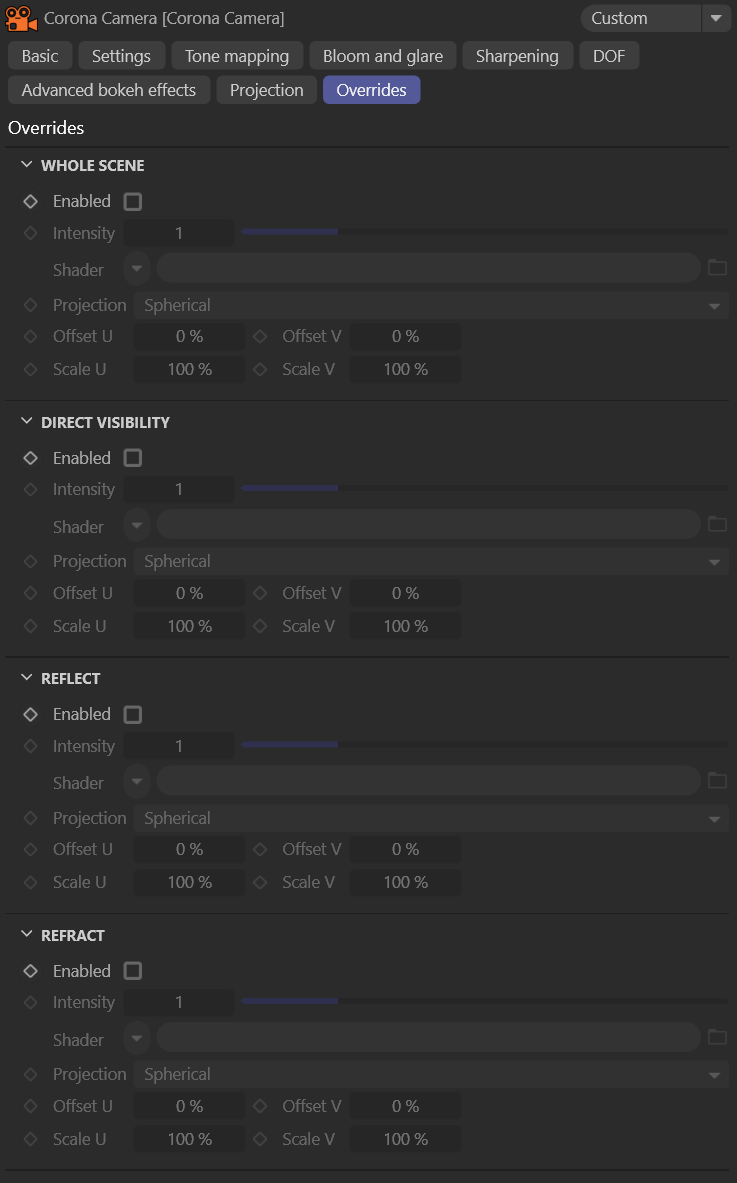The width and height of the screenshot is (737, 1183).
Task: Enable the Whole Scene override checkbox
Action: pyautogui.click(x=133, y=201)
